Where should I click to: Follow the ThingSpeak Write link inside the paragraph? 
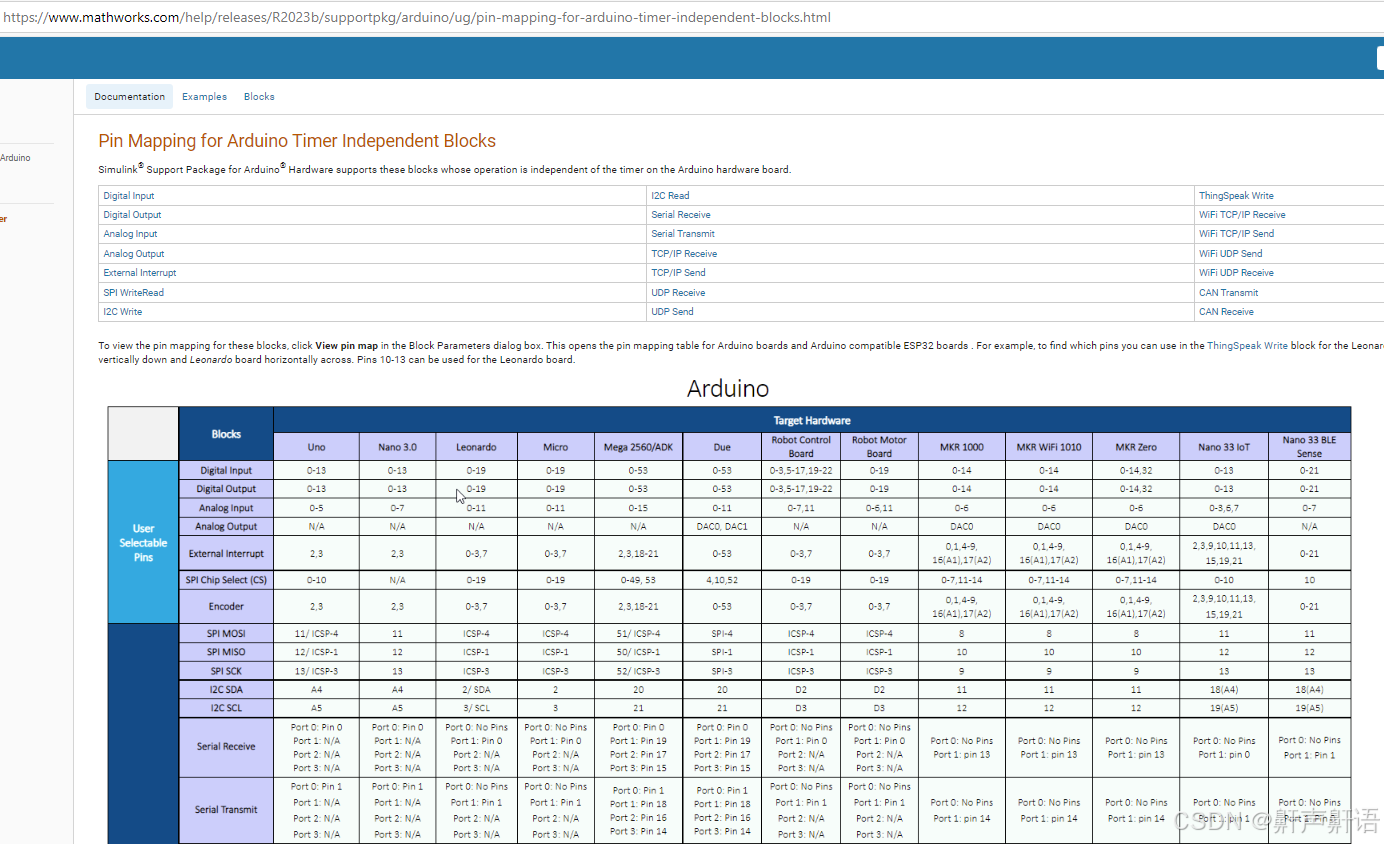pyautogui.click(x=1247, y=346)
